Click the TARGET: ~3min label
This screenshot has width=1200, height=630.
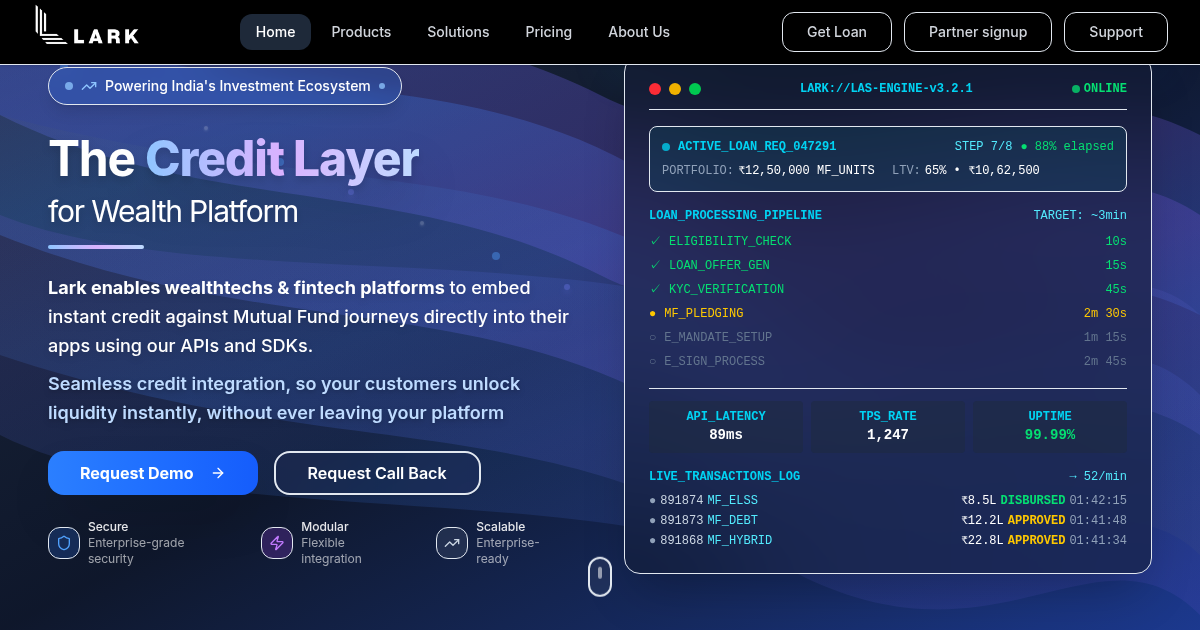1080,215
